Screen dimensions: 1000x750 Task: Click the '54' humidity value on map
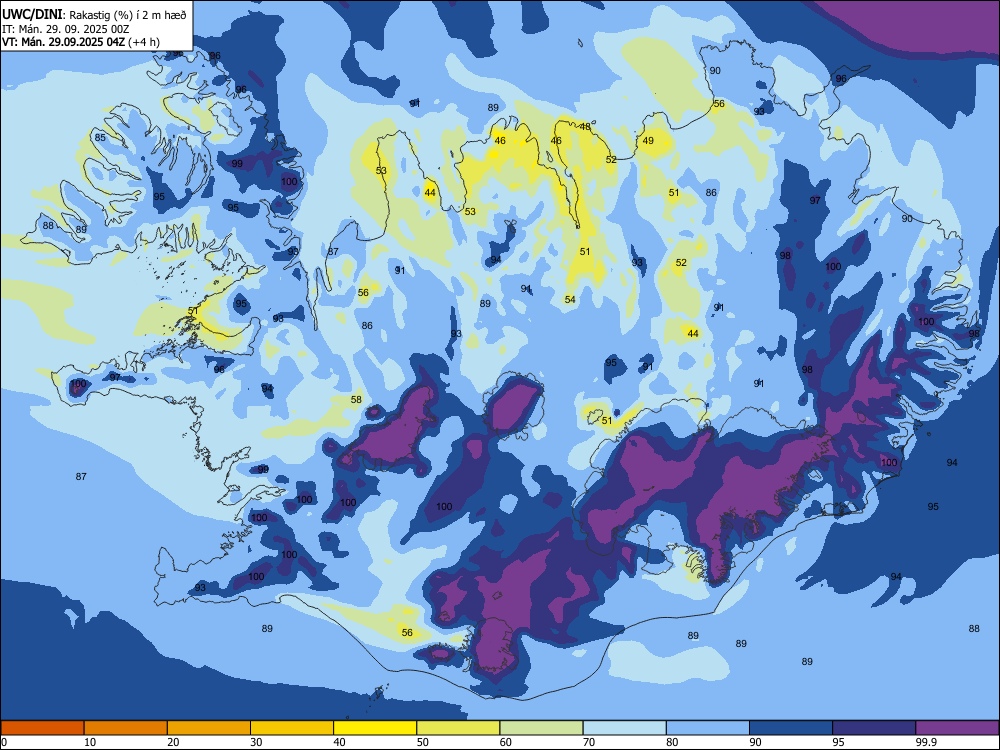[570, 299]
